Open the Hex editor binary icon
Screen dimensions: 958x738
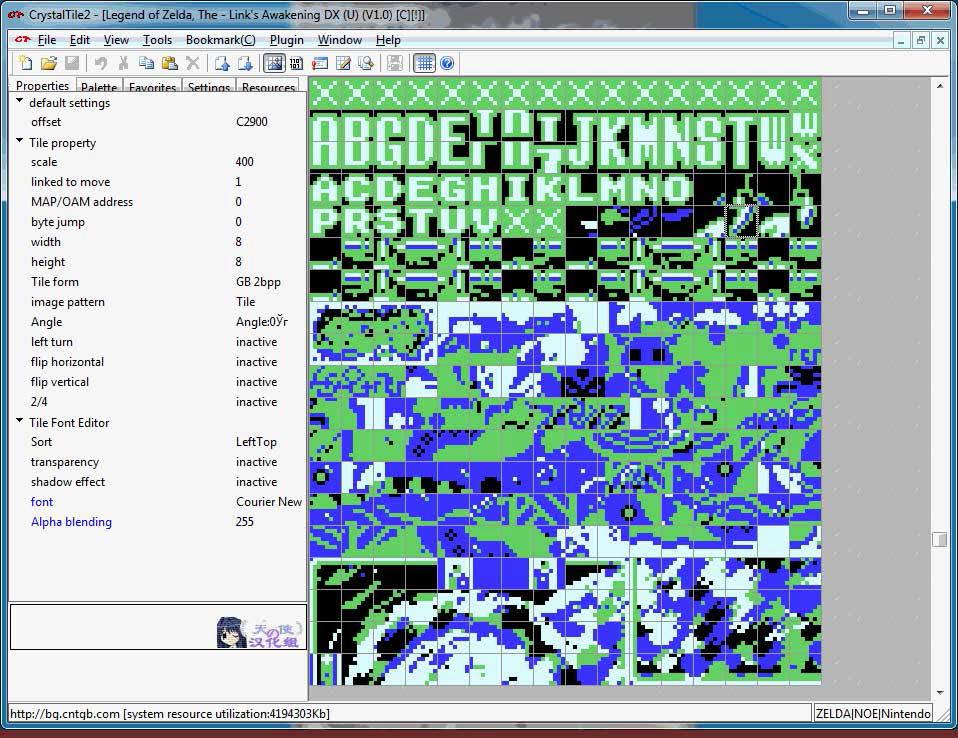[296, 63]
